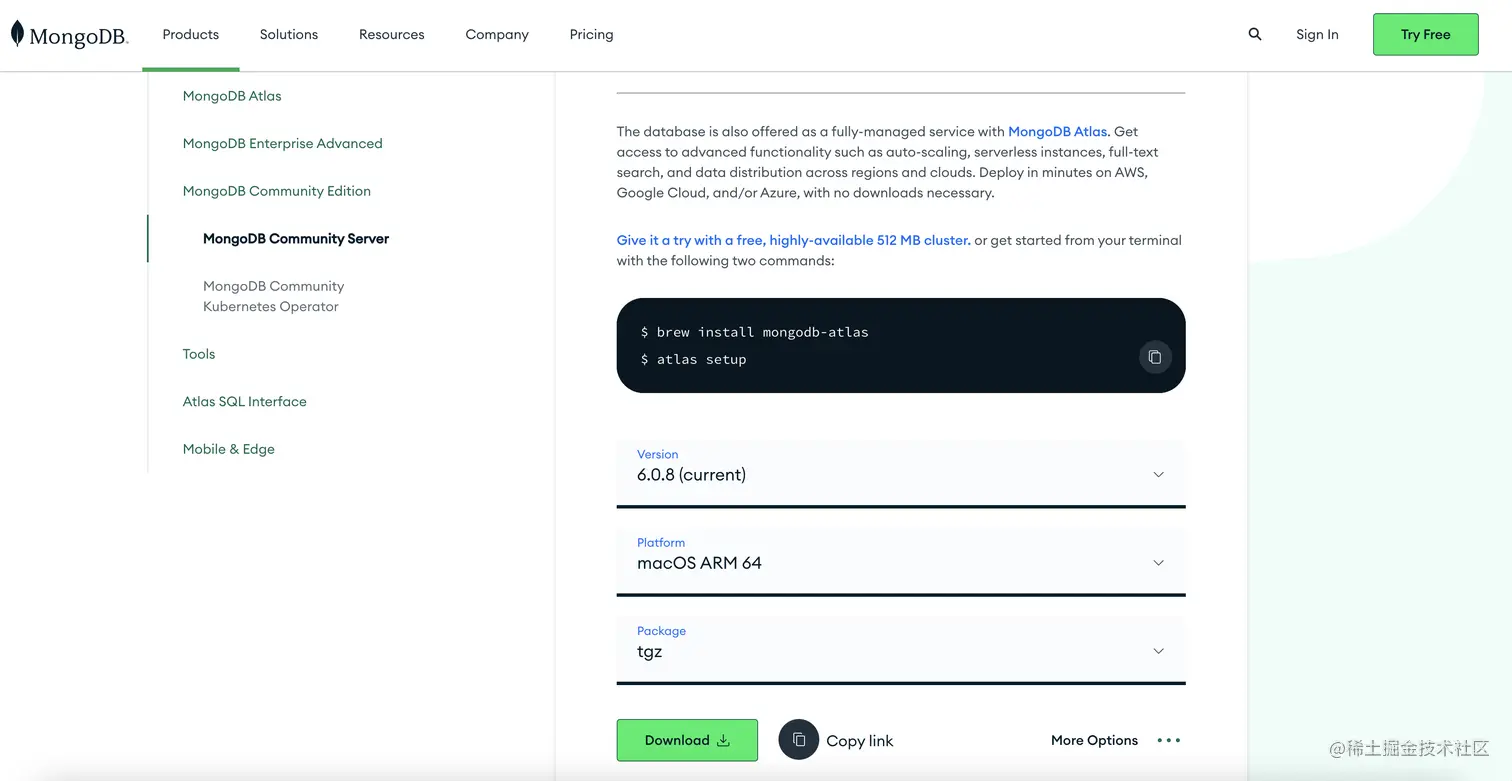Click Sign In link

click(1317, 34)
